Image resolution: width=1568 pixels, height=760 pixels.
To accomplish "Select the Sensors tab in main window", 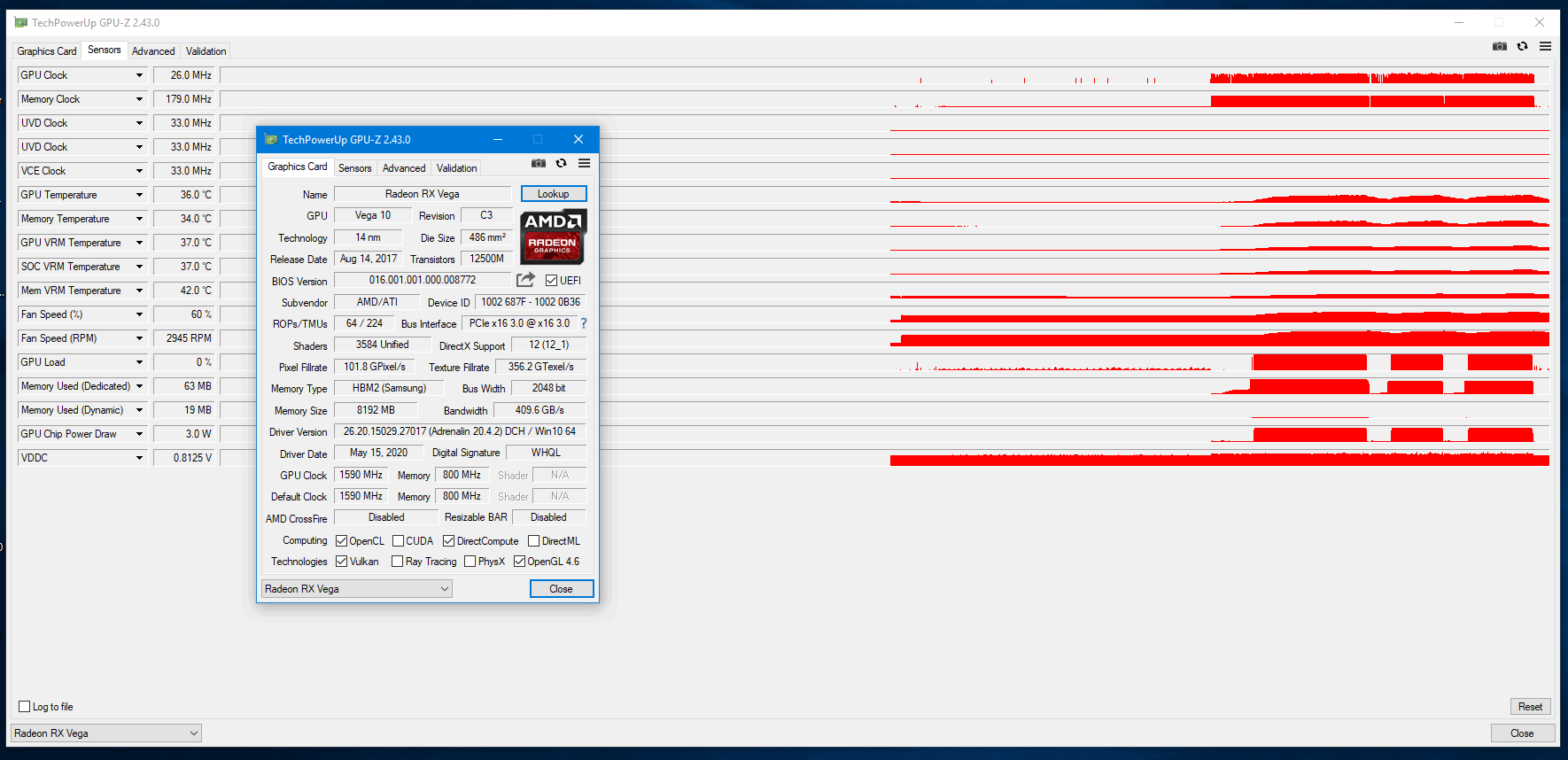I will click(105, 50).
